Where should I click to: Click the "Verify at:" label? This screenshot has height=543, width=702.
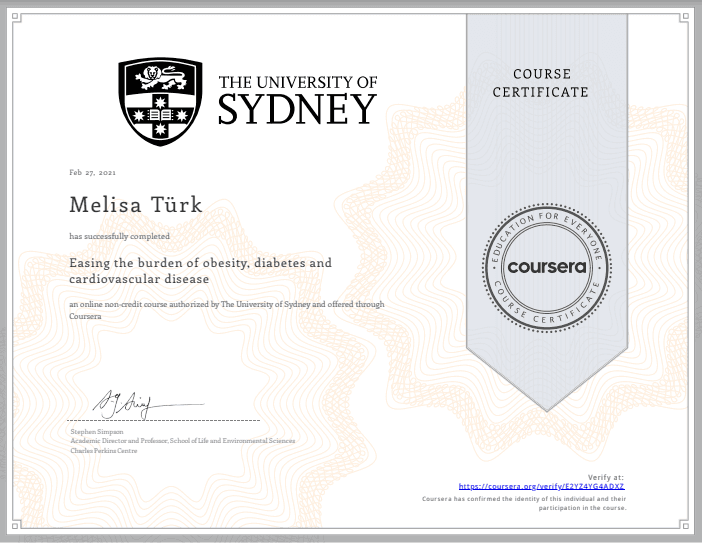(608, 476)
